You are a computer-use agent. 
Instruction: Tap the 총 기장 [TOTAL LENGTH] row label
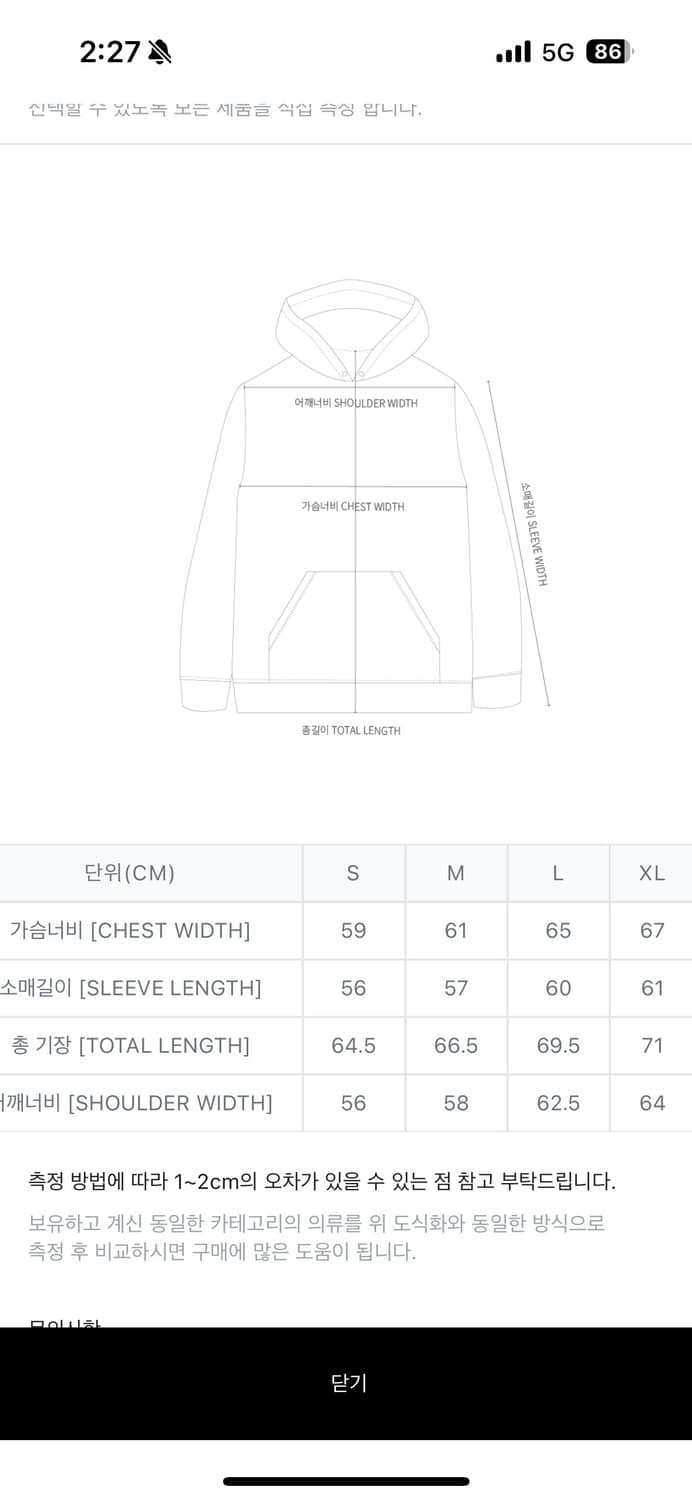pyautogui.click(x=130, y=1045)
